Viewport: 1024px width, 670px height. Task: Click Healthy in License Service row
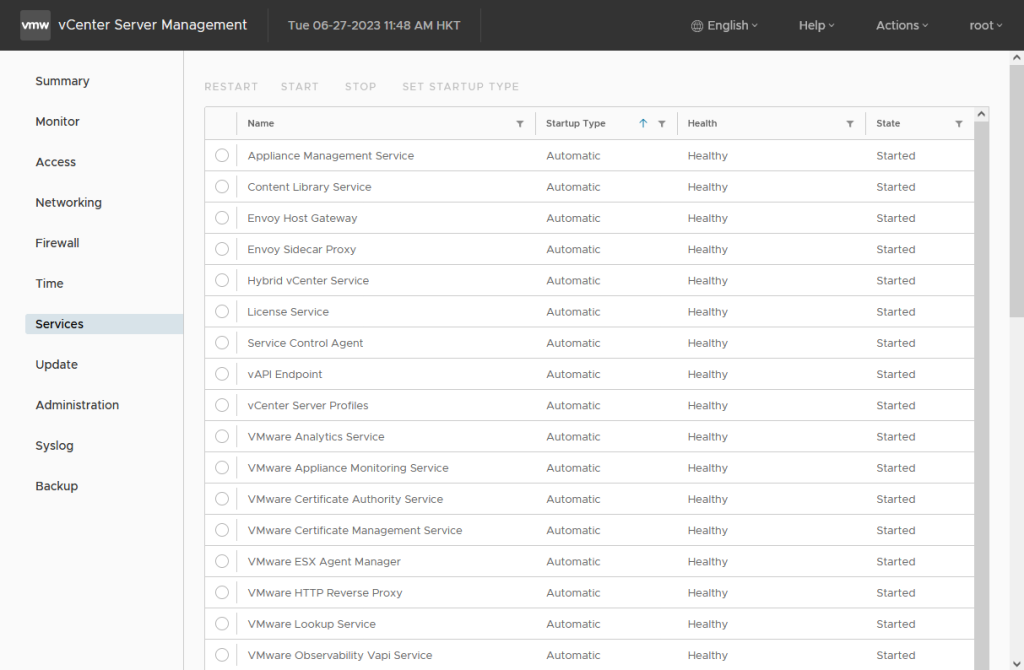tap(707, 312)
